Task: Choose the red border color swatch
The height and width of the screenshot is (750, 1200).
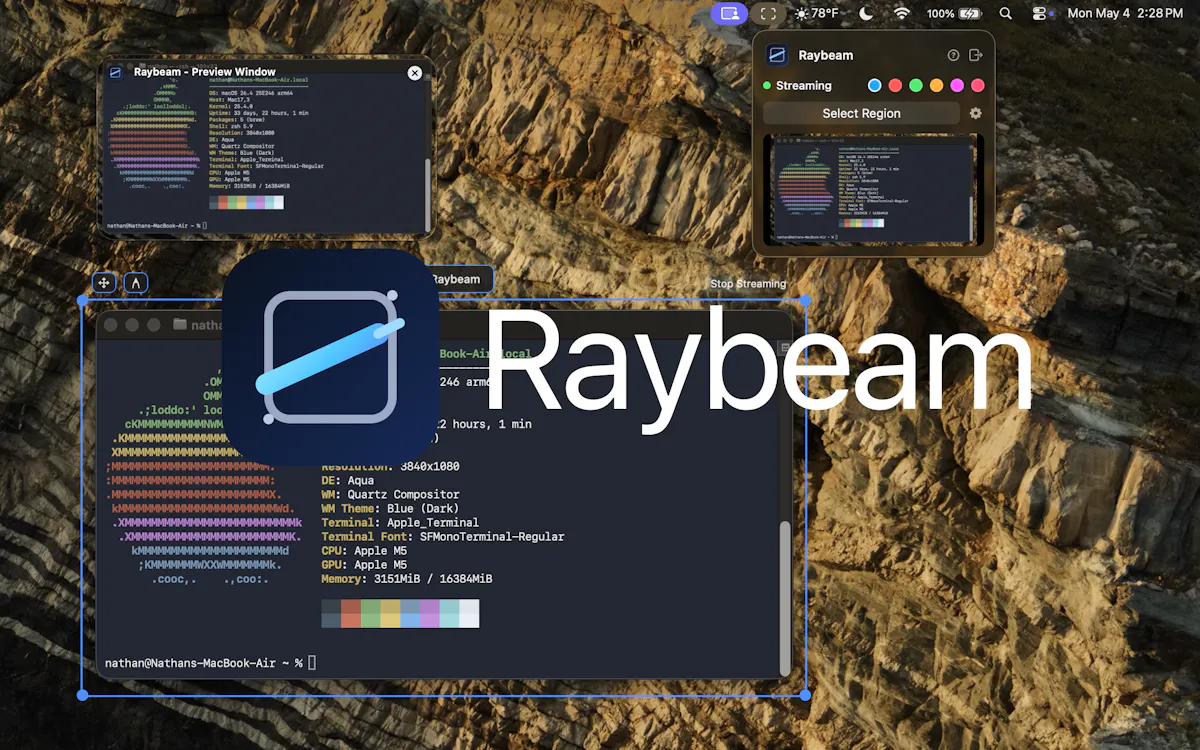Action: tap(895, 86)
